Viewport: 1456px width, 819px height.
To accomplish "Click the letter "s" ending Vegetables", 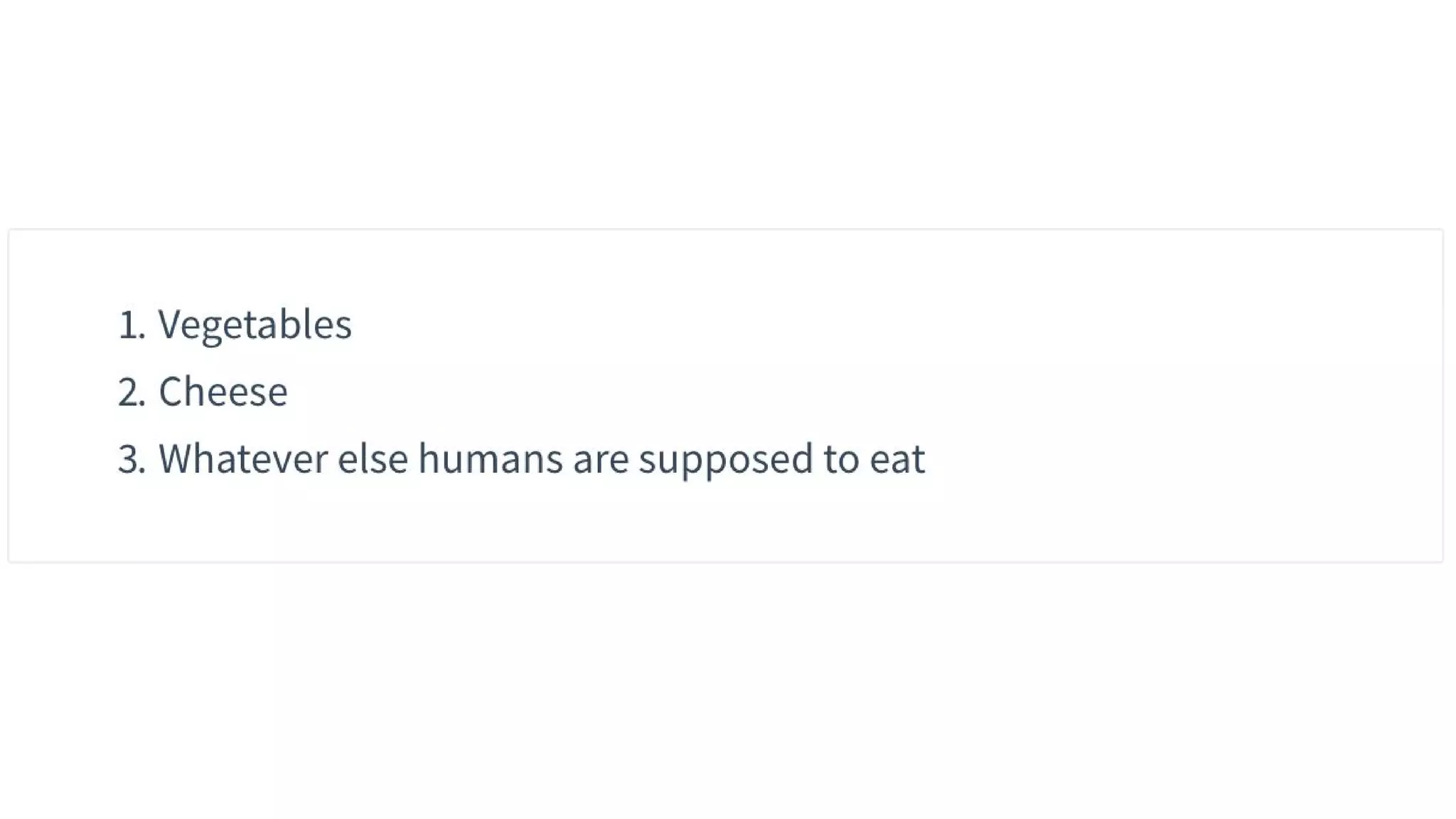I will pos(344,326).
